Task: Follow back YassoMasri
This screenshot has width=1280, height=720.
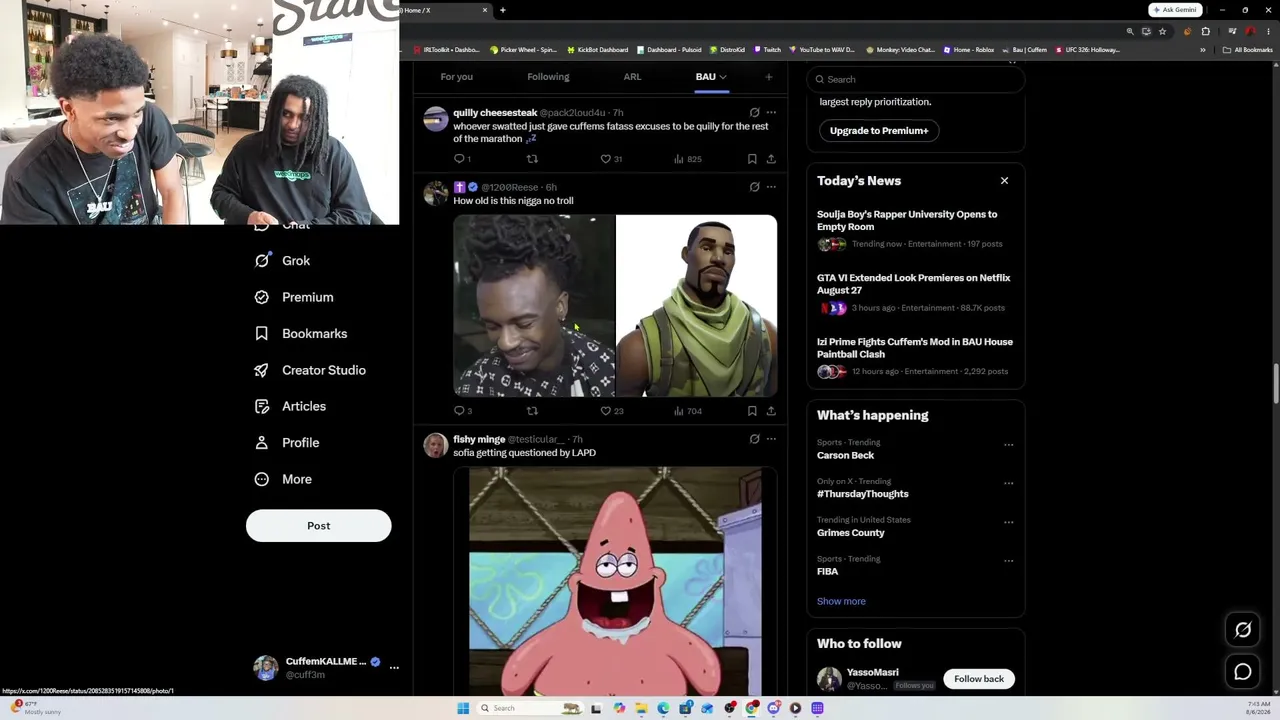Action: 979,679
